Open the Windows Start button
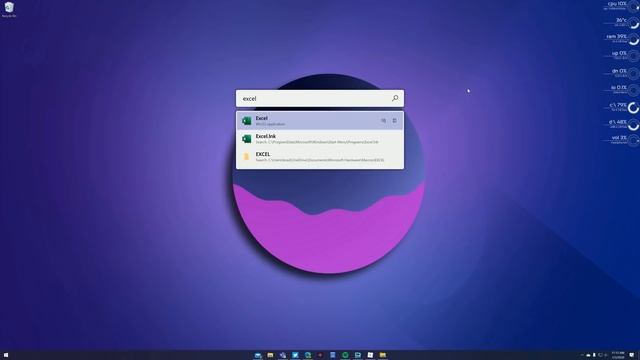The image size is (640, 360). [x=6, y=355]
